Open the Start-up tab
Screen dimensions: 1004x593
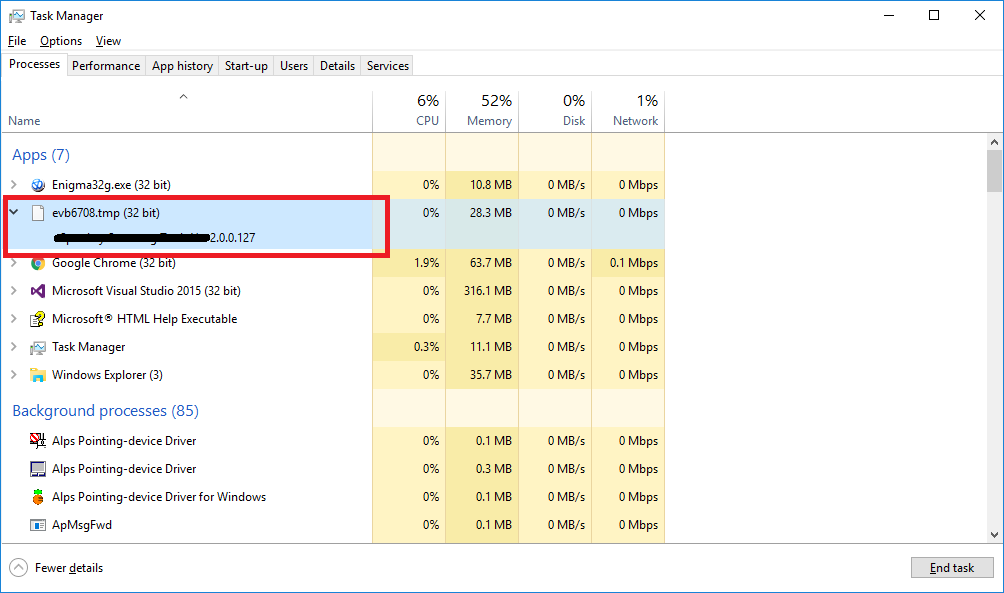point(246,66)
